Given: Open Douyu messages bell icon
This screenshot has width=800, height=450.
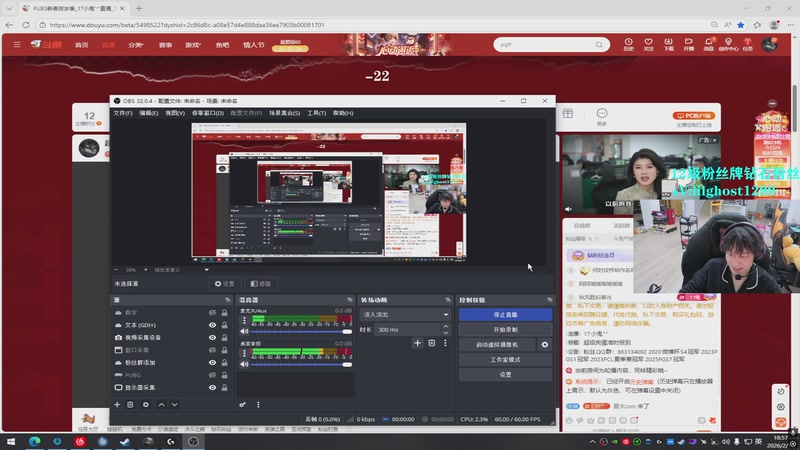Looking at the screenshot, I should tap(709, 44).
